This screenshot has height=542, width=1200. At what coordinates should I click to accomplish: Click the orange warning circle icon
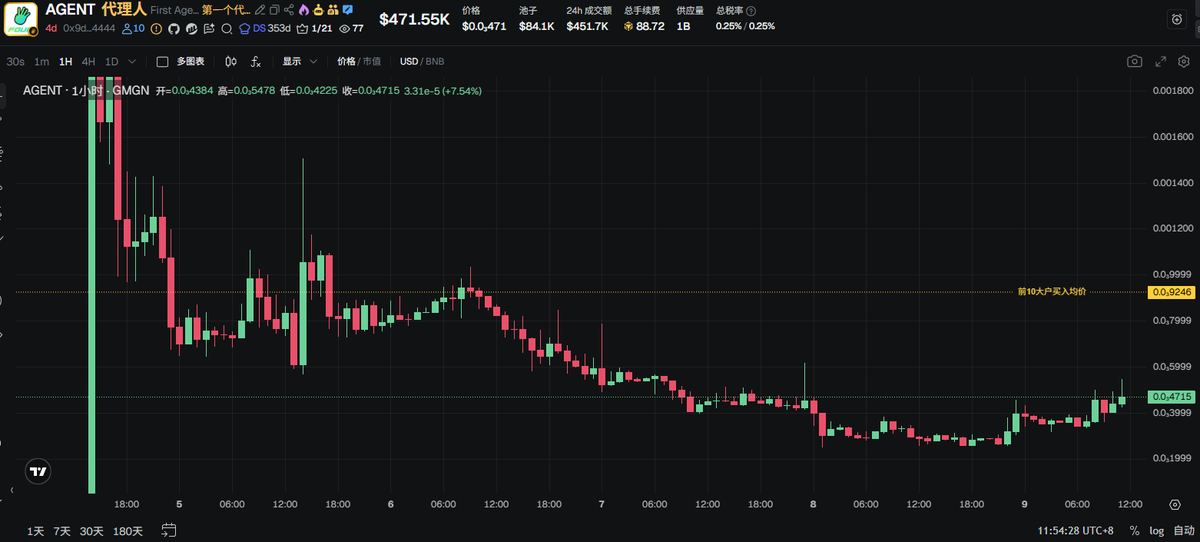155,28
